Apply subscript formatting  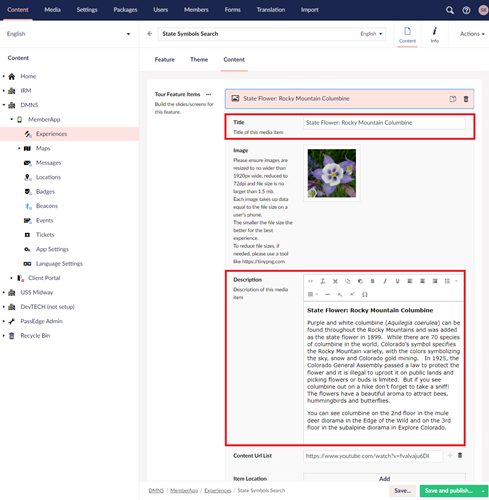340,294
